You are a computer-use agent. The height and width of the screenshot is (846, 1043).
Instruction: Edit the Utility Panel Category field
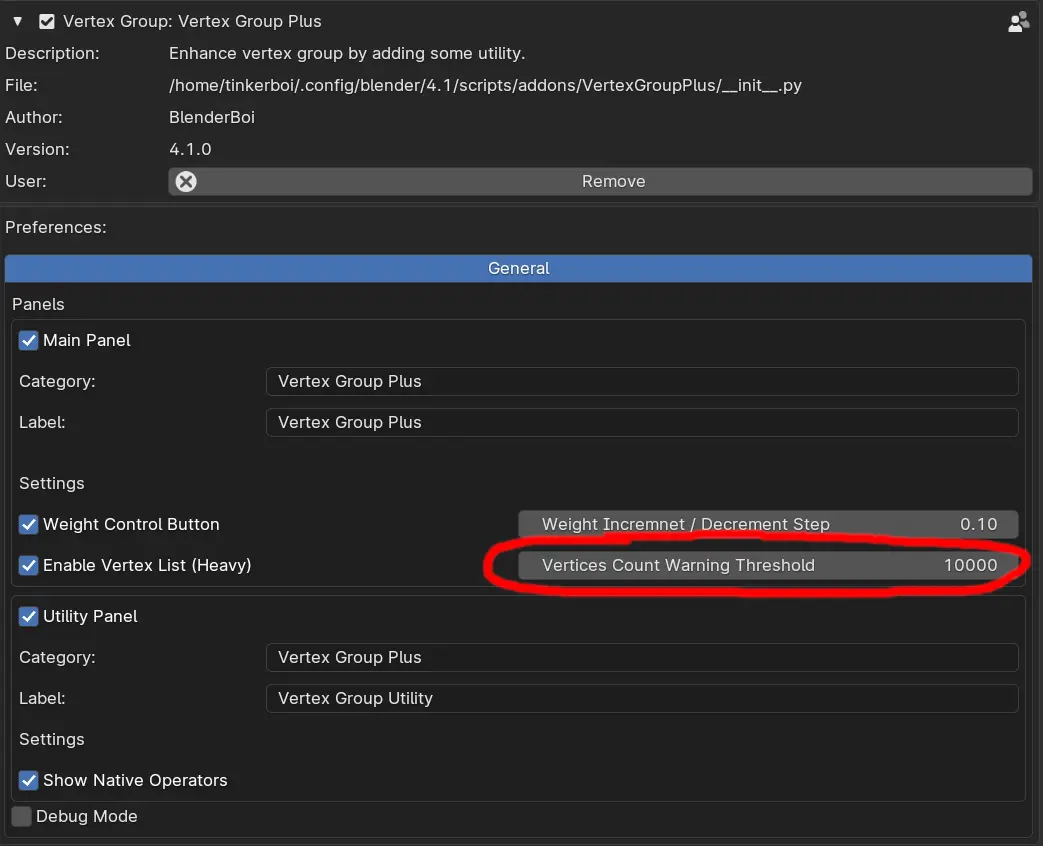pyautogui.click(x=641, y=657)
